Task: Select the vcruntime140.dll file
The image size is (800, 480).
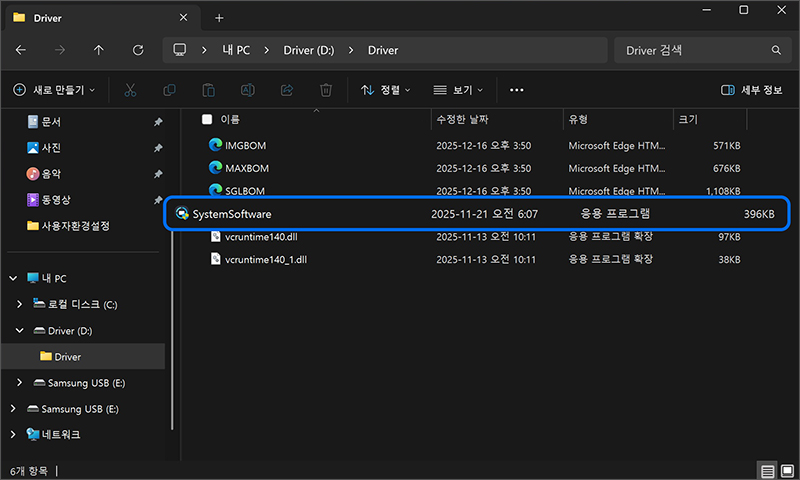Action: click(261, 237)
